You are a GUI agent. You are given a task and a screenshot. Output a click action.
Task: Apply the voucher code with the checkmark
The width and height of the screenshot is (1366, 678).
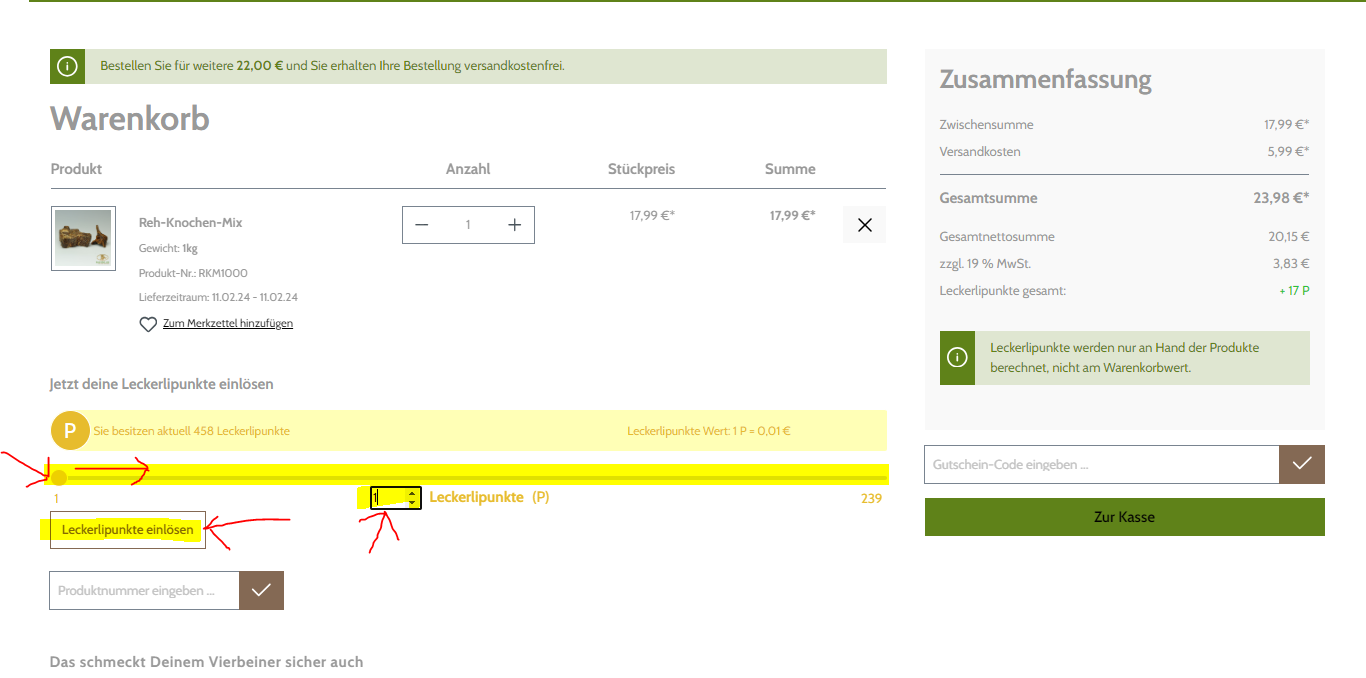(1301, 465)
